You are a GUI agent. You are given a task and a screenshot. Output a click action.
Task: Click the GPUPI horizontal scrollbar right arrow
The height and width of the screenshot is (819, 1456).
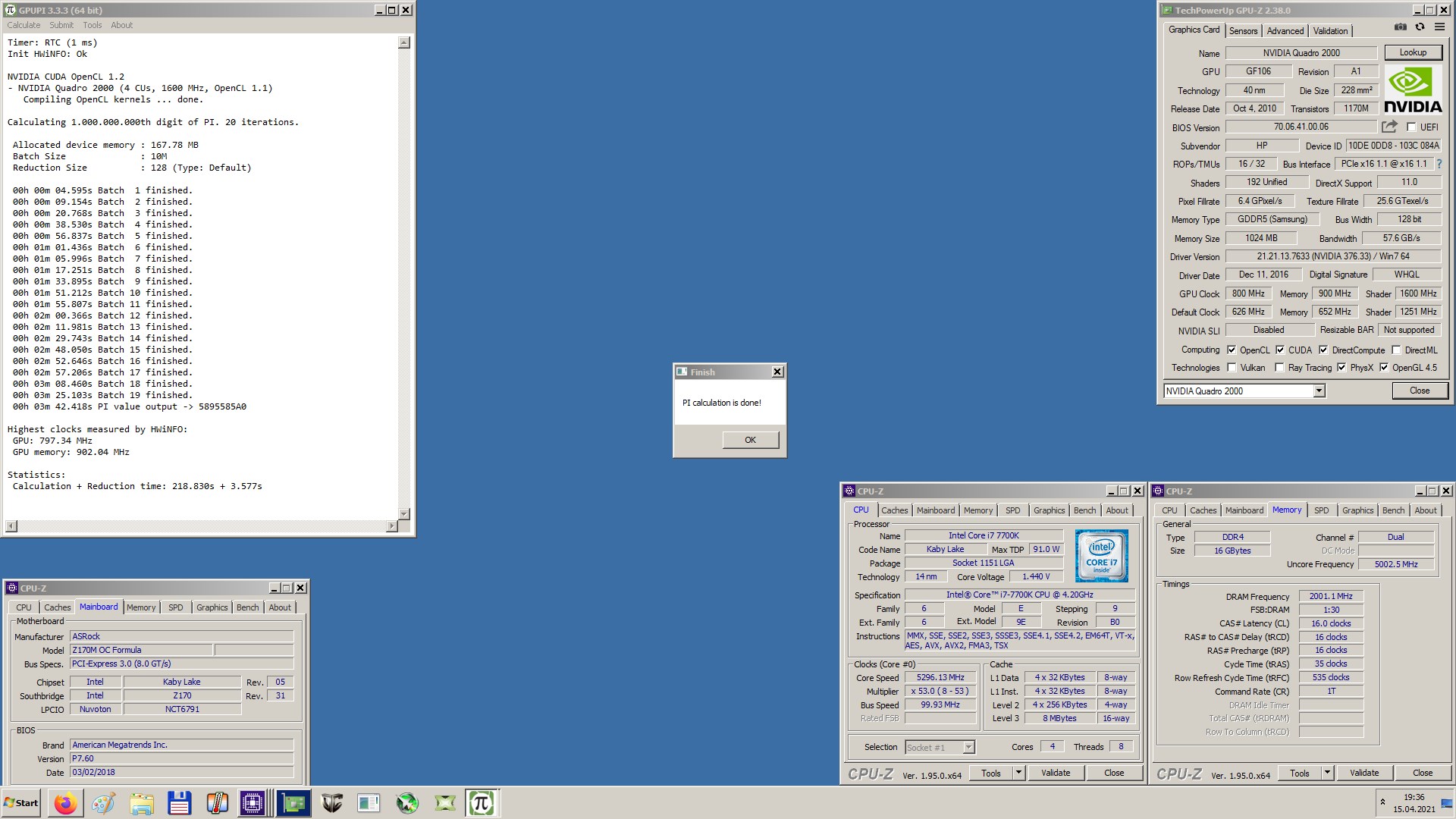(x=391, y=526)
